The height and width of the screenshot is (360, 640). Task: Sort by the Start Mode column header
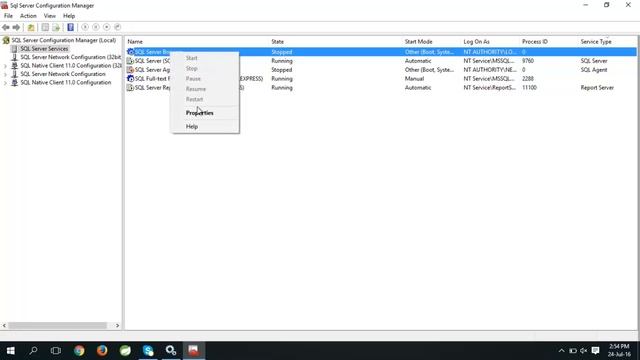(418, 42)
